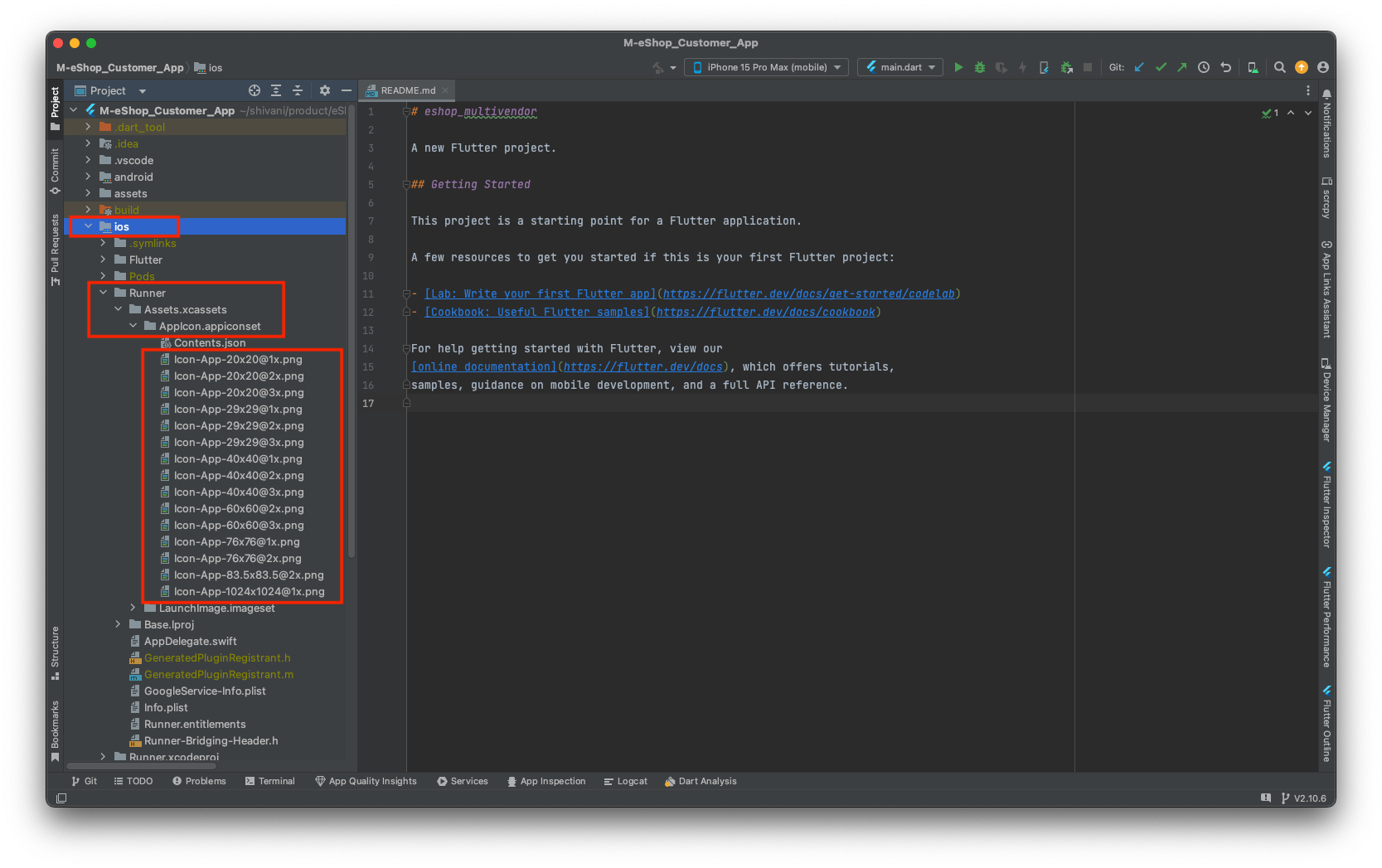1382x868 pixels.
Task: Show Git history clock icon
Action: pos(1204,67)
